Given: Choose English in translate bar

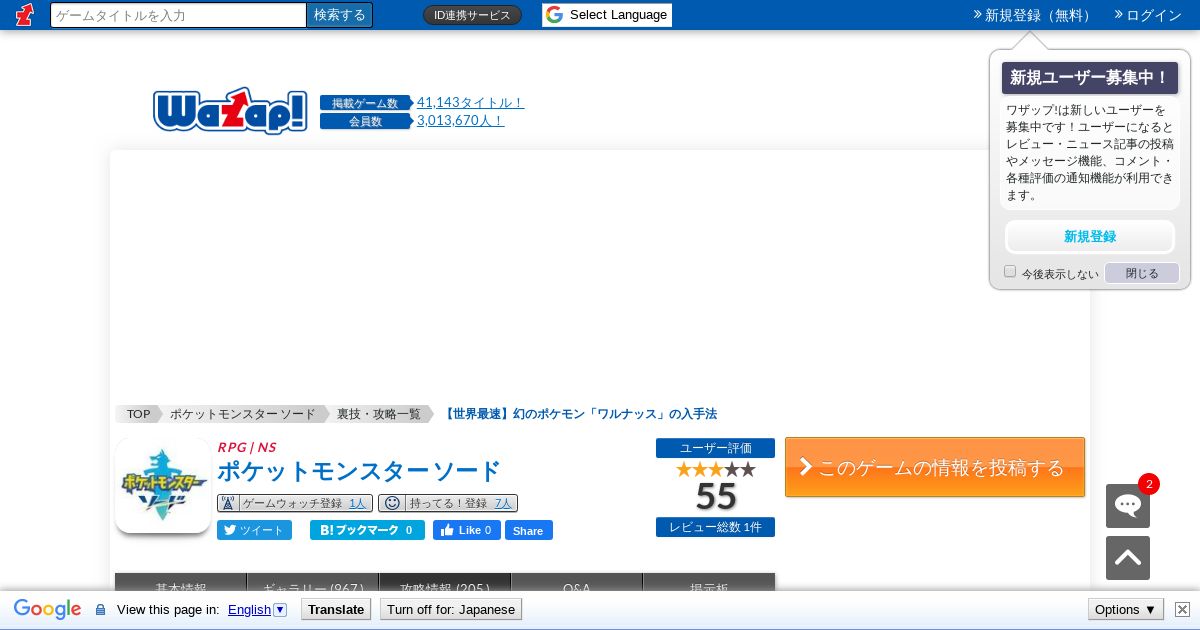Looking at the screenshot, I should pyautogui.click(x=249, y=609).
